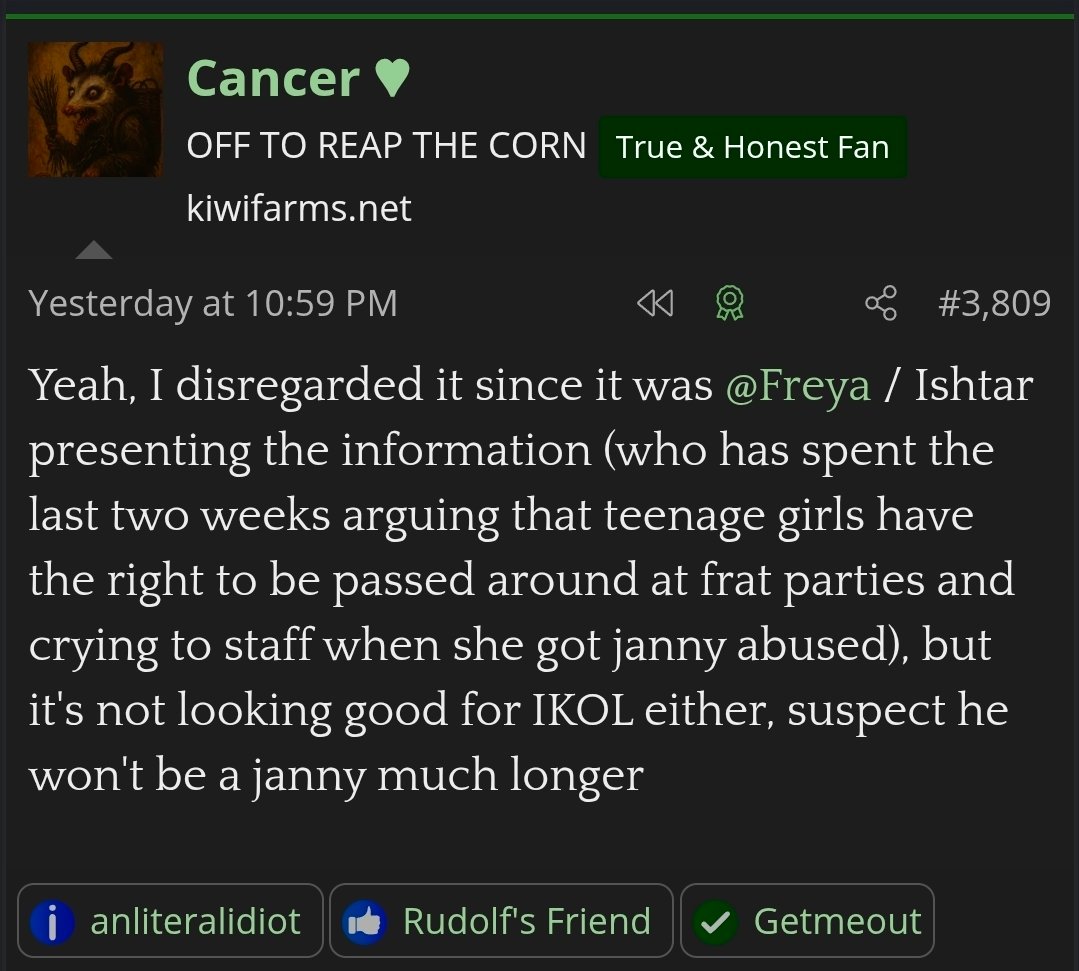The width and height of the screenshot is (1079, 971).
Task: Open the post permalink #3,809
Action: coord(994,303)
